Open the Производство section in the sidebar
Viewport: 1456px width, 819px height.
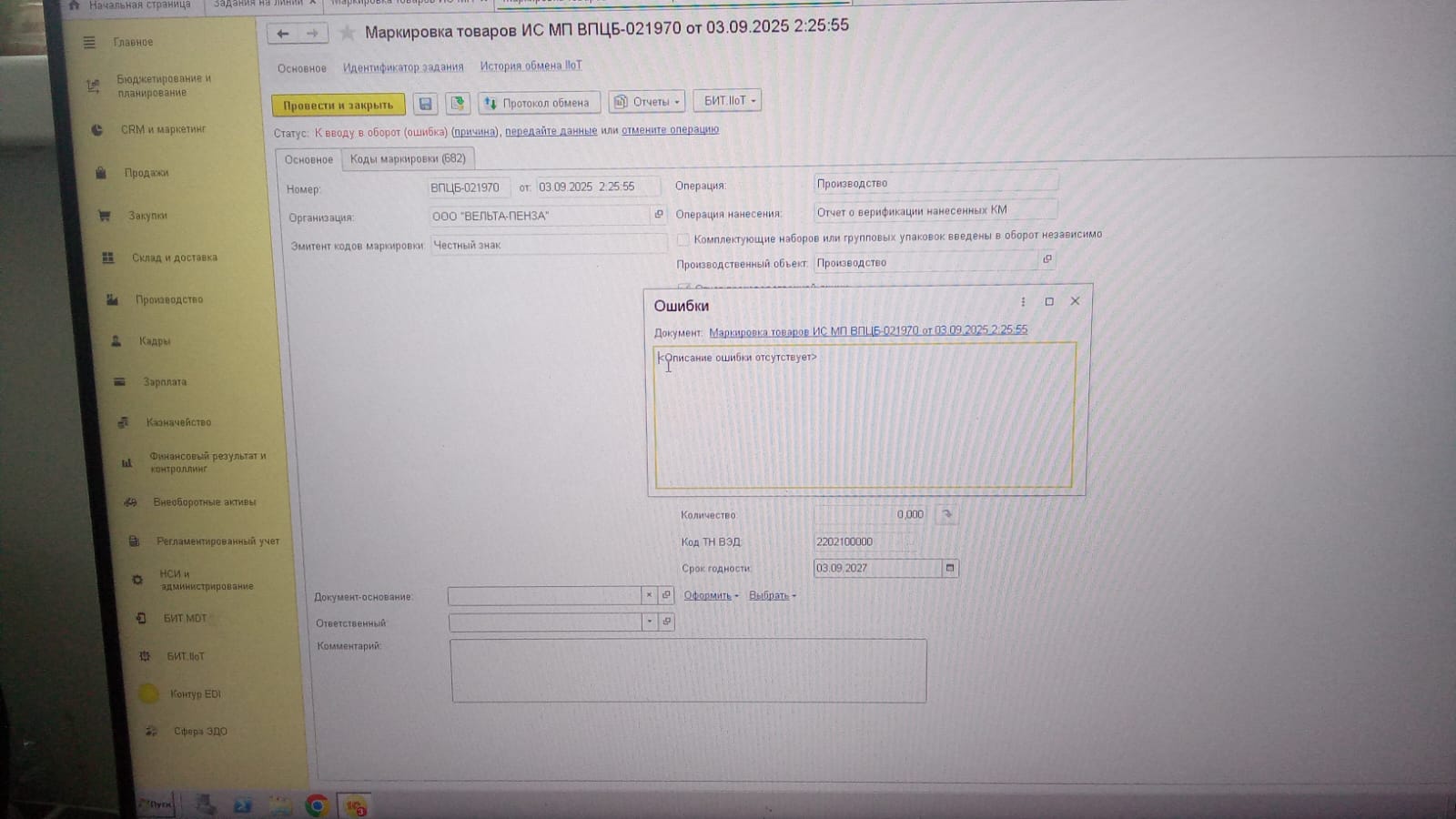click(x=168, y=299)
